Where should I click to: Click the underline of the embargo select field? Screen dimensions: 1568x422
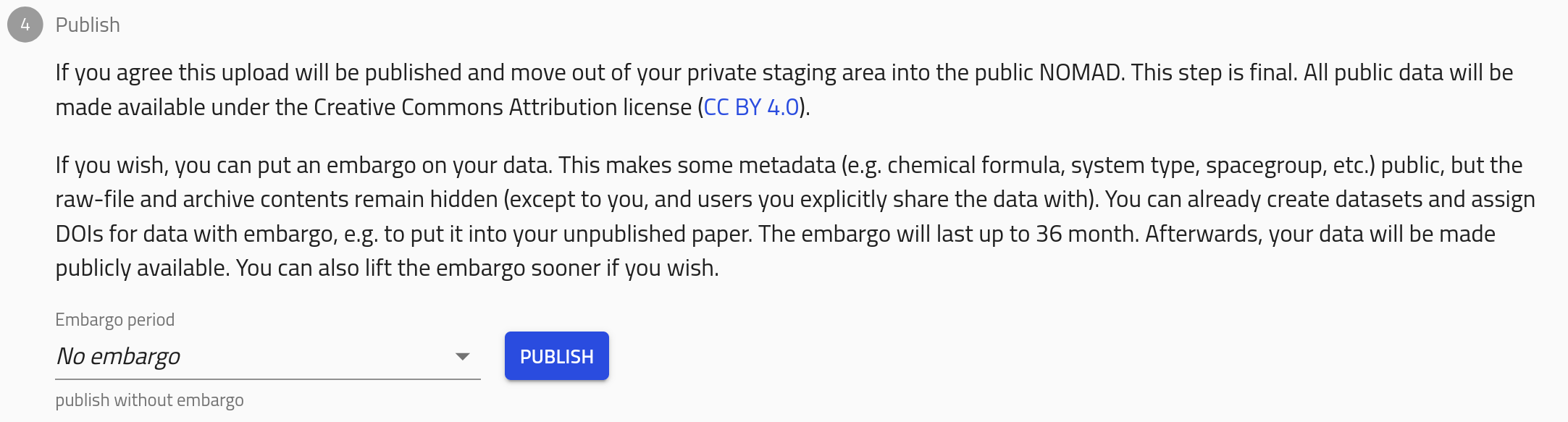tap(268, 379)
